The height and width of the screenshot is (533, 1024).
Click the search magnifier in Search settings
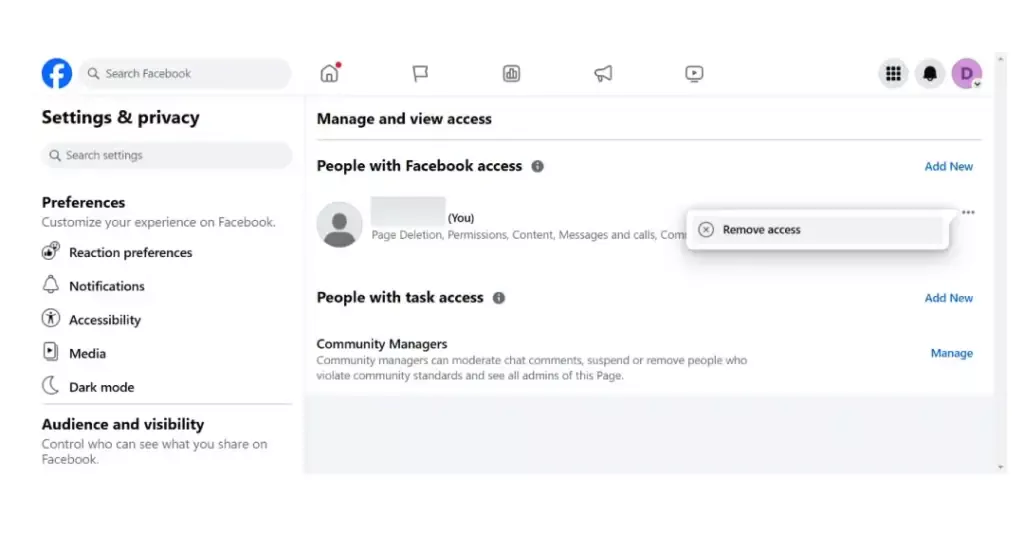(x=55, y=155)
